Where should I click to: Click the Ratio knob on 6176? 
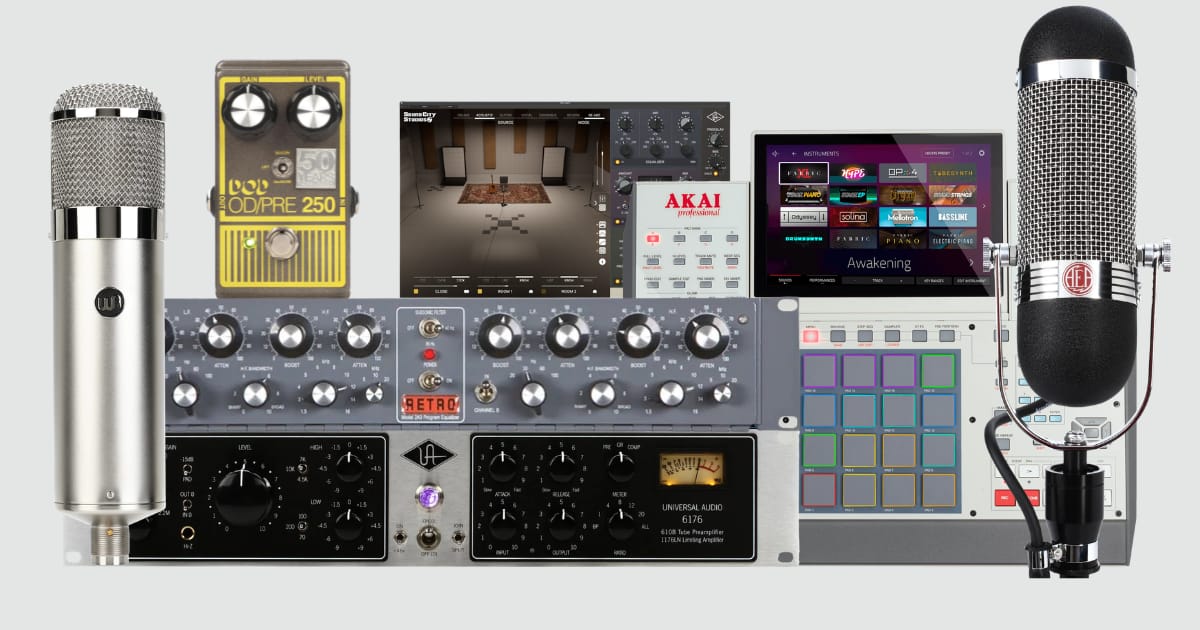click(622, 524)
